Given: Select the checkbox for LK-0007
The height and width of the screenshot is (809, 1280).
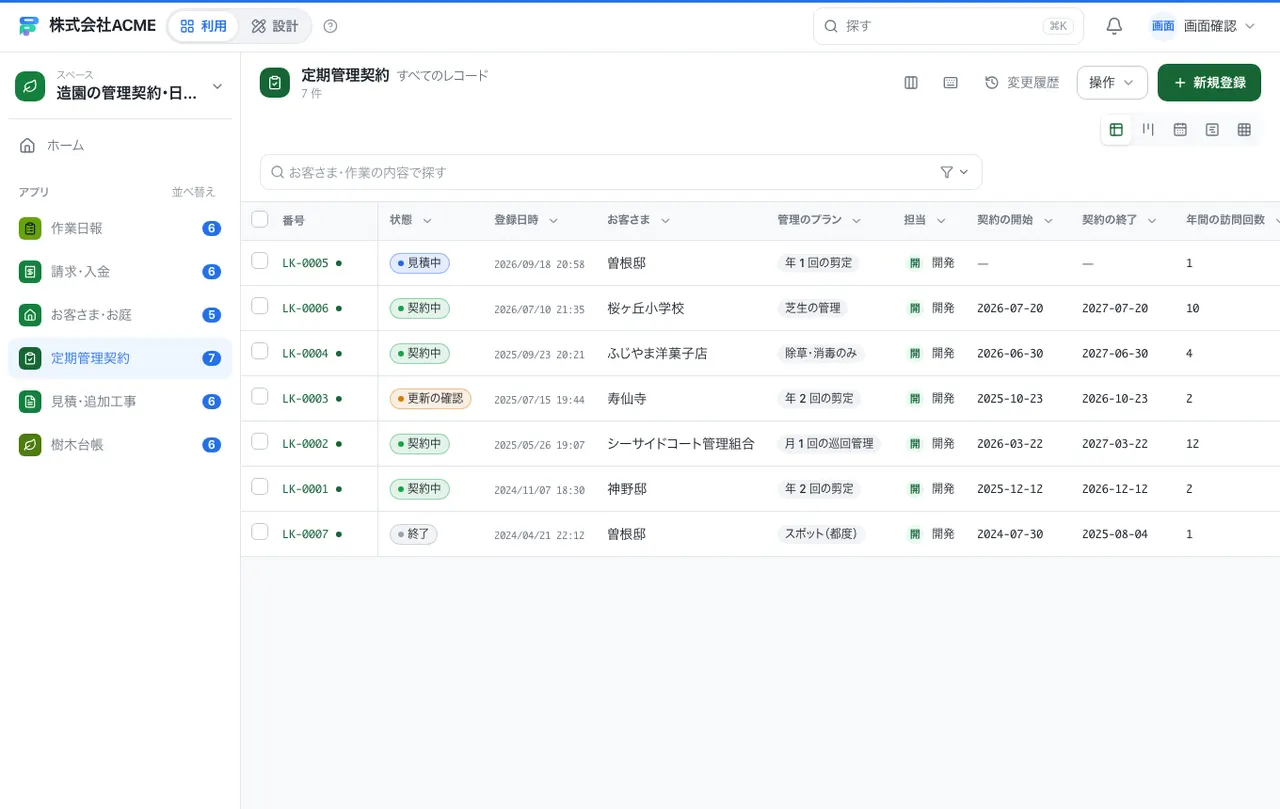Looking at the screenshot, I should 260,531.
